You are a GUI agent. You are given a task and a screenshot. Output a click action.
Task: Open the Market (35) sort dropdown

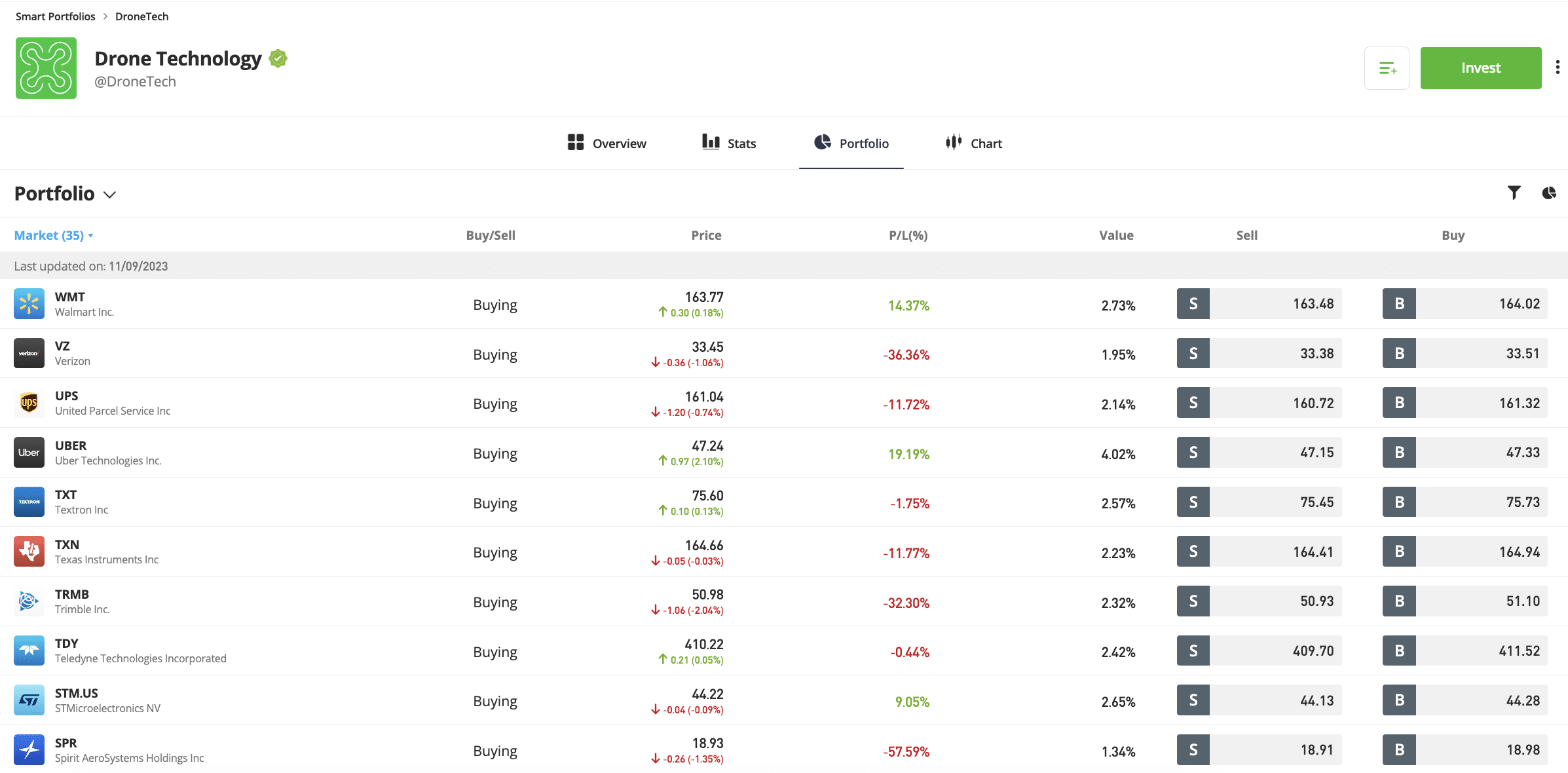(x=54, y=235)
